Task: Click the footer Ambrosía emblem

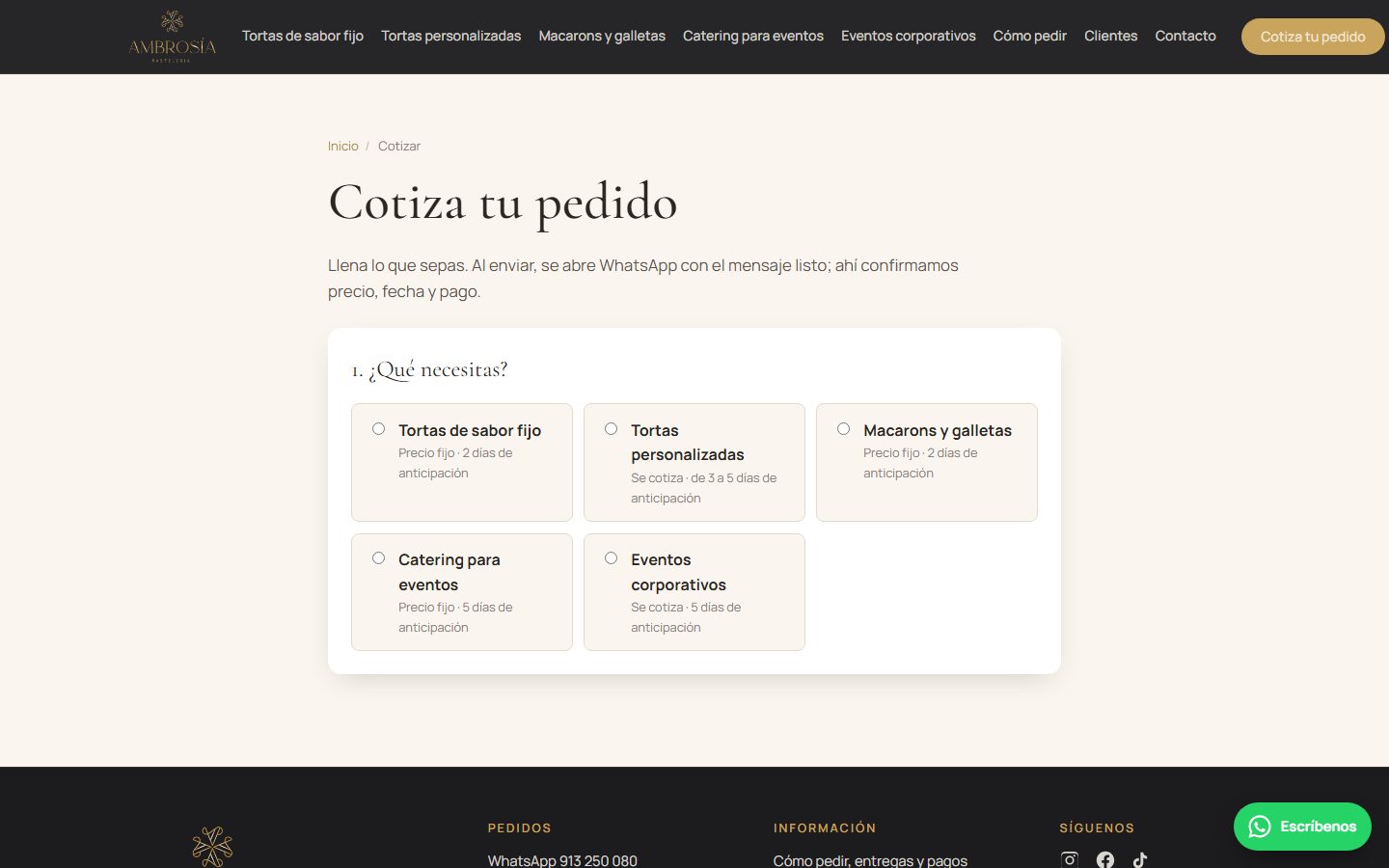Action: tap(212, 847)
